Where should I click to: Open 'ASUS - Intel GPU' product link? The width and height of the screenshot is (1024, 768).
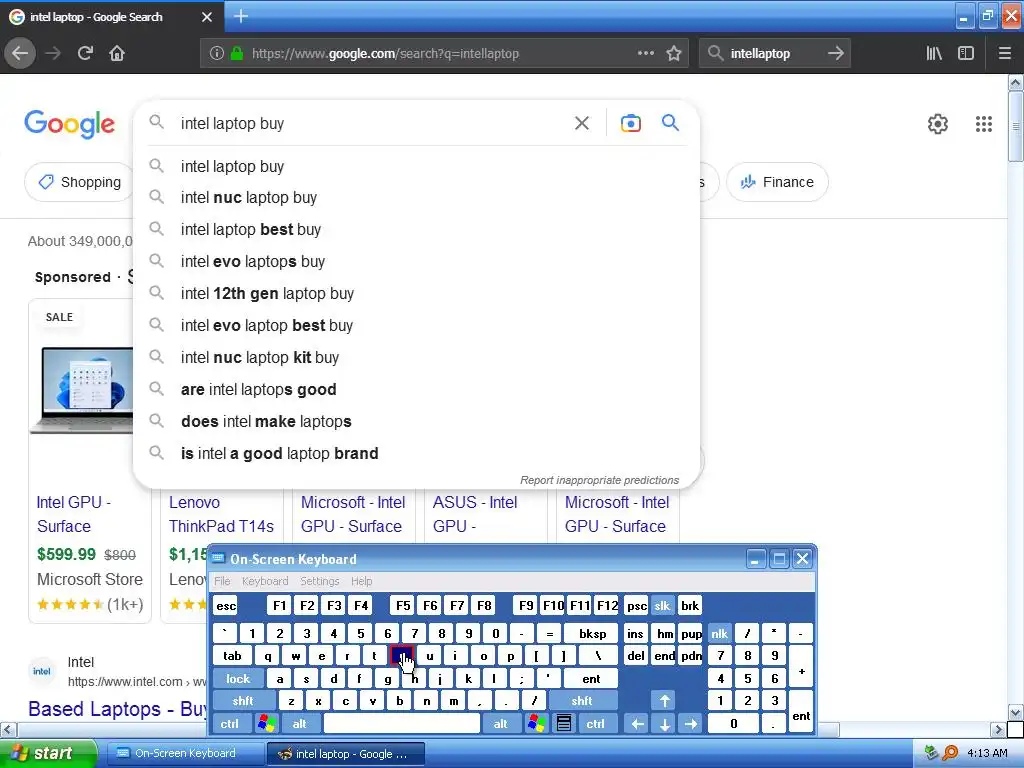pos(475,515)
